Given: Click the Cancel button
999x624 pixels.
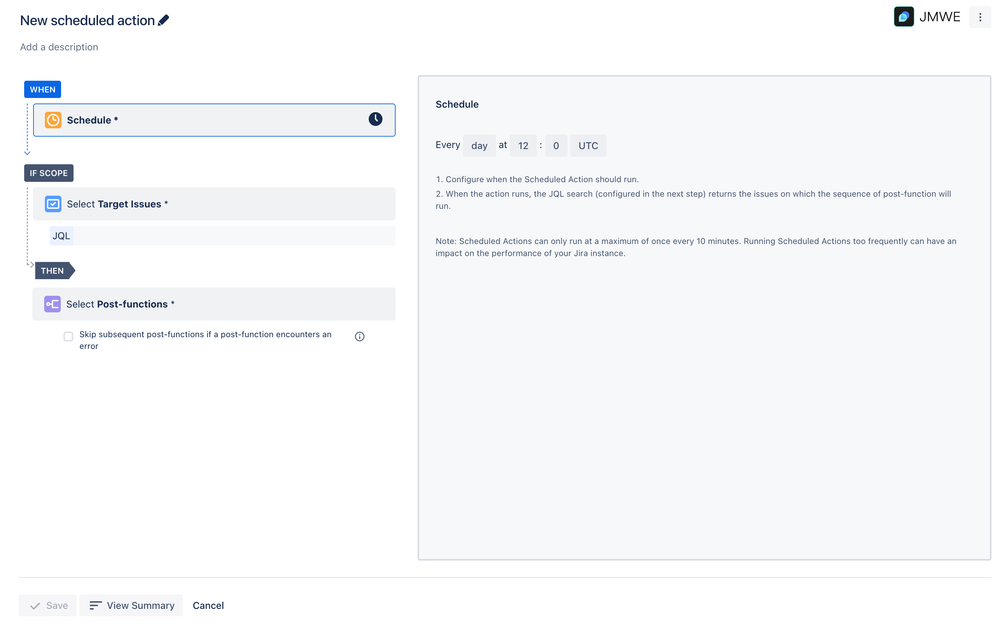Looking at the screenshot, I should point(208,605).
